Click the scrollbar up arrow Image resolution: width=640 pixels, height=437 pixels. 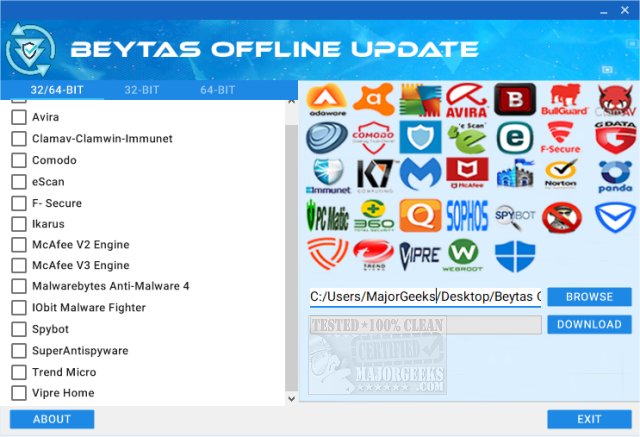tap(291, 101)
